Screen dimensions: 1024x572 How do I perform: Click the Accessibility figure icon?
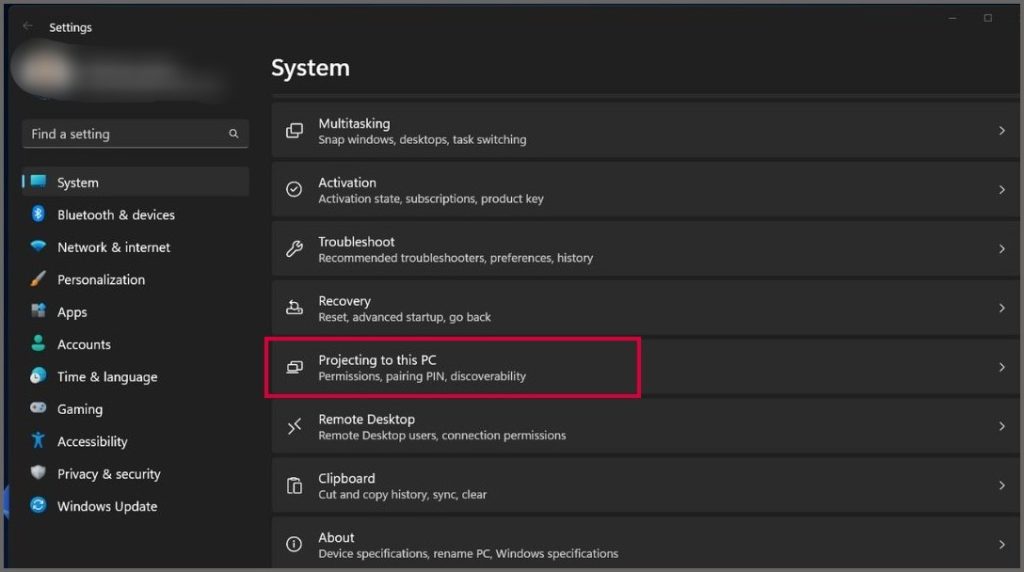(39, 440)
